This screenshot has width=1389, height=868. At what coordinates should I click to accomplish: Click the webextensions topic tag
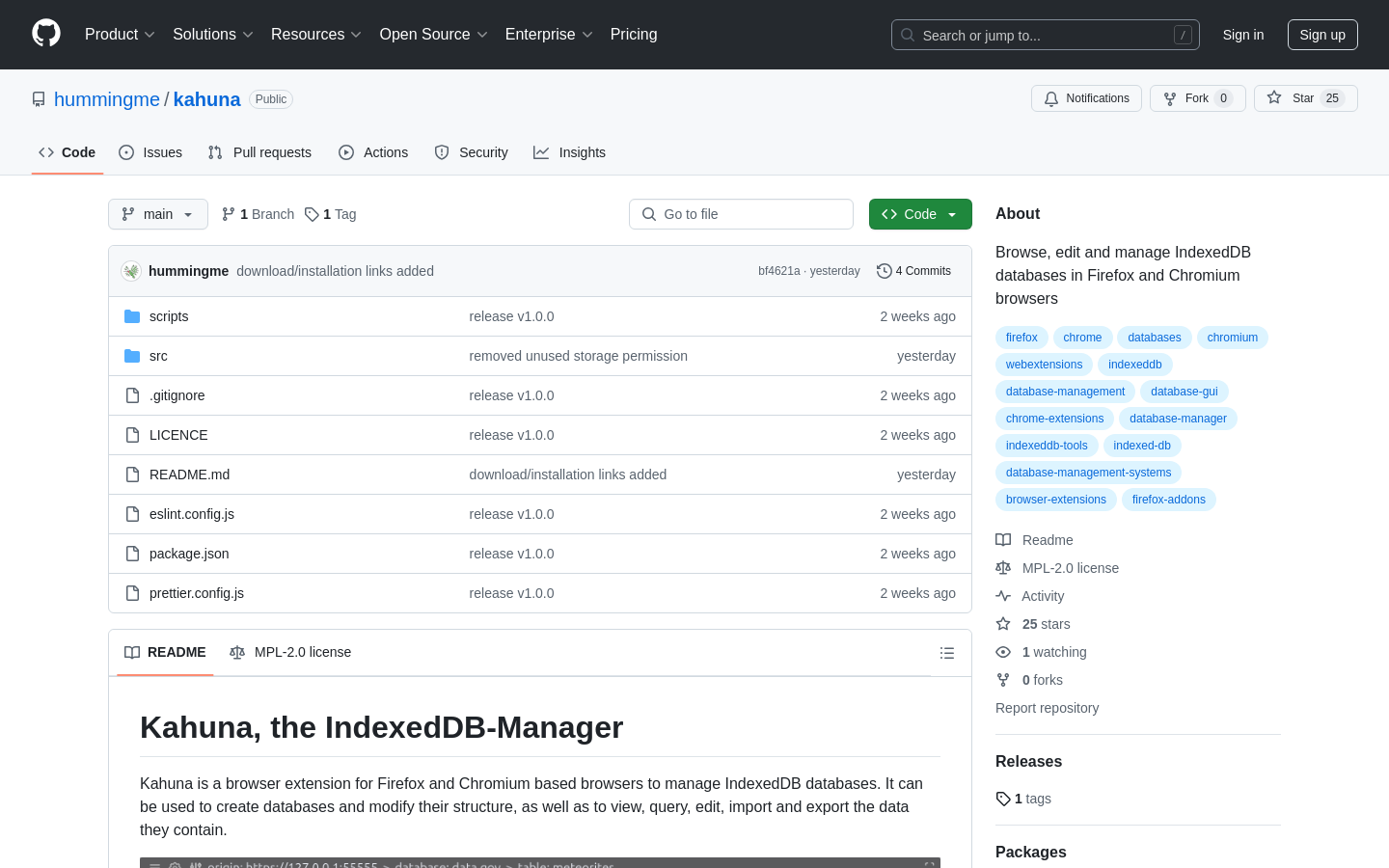[x=1044, y=365]
